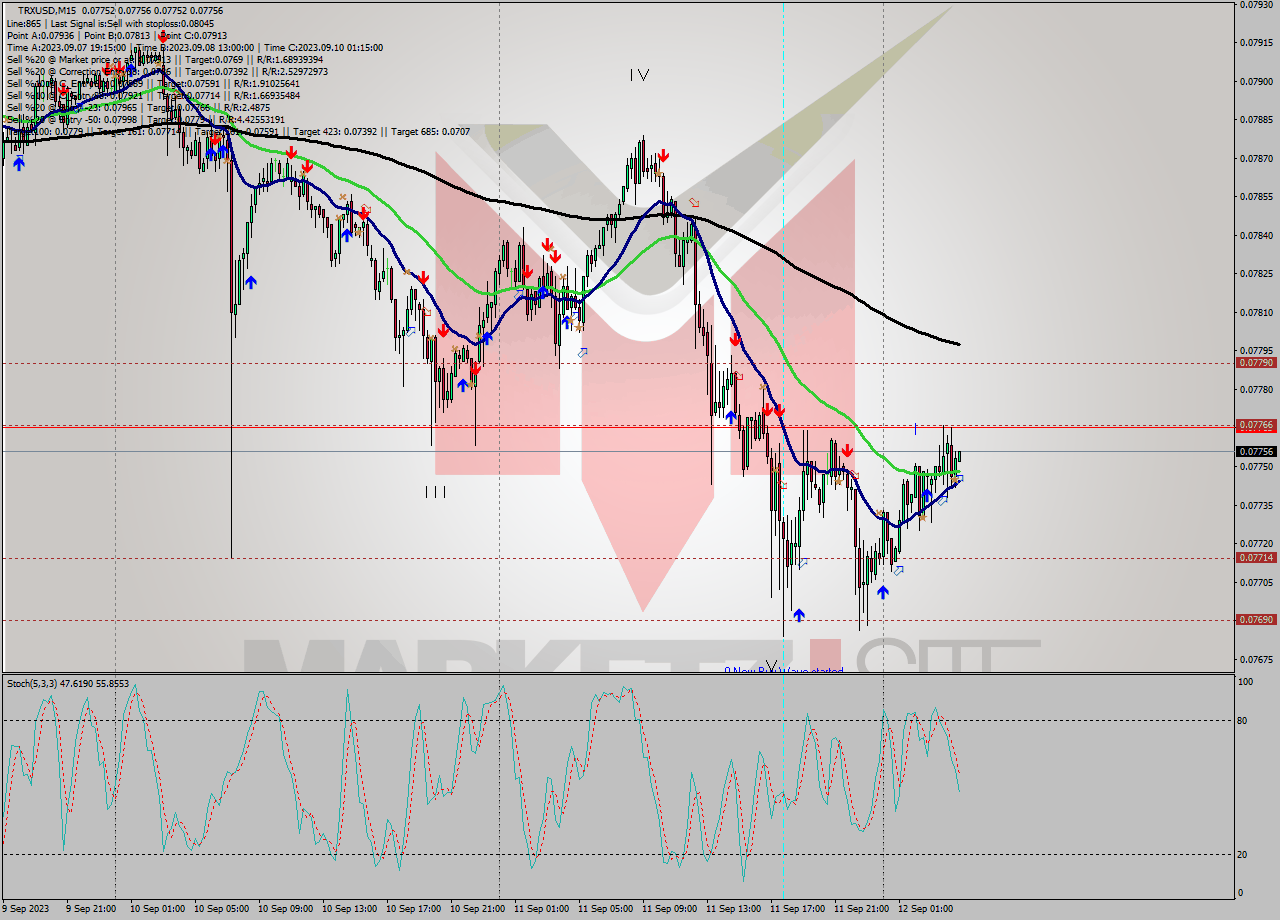Click the blue buy arrow at far-left chart edge
The image size is (1280, 920).
pos(19,164)
